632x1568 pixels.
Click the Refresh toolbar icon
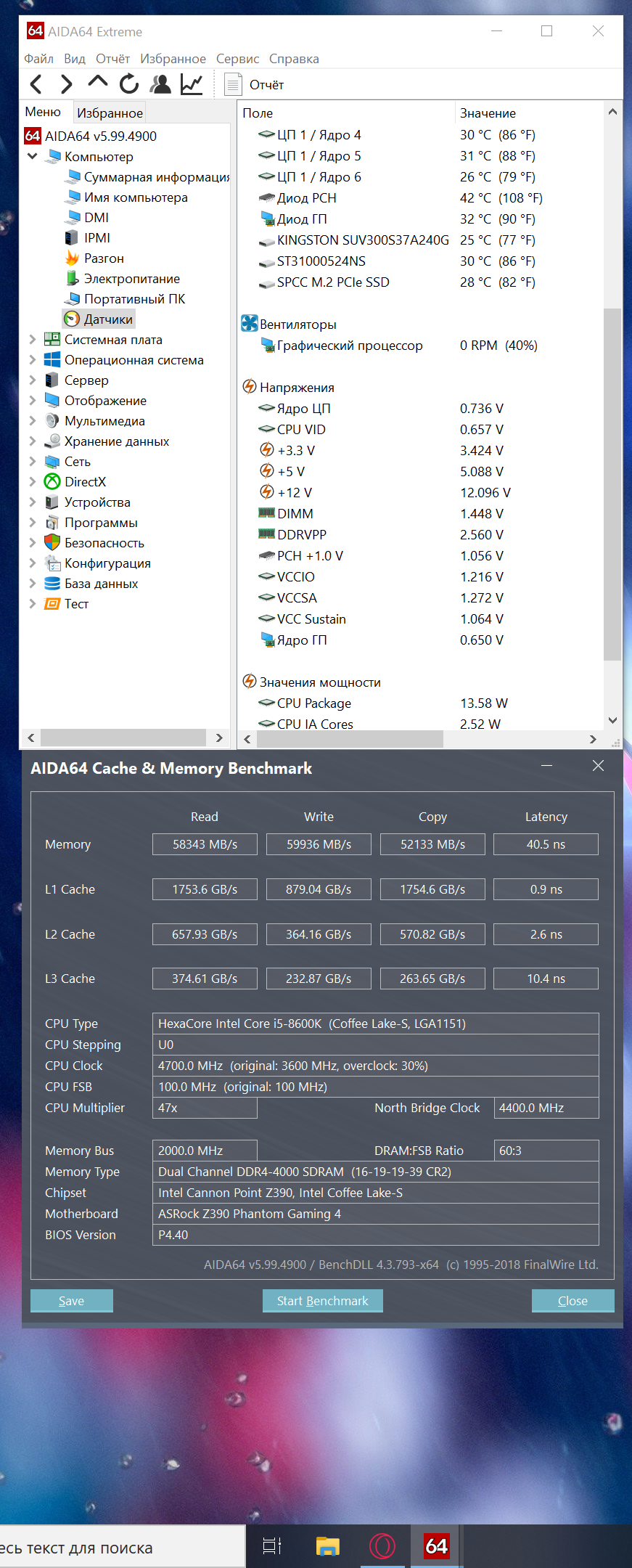(129, 84)
